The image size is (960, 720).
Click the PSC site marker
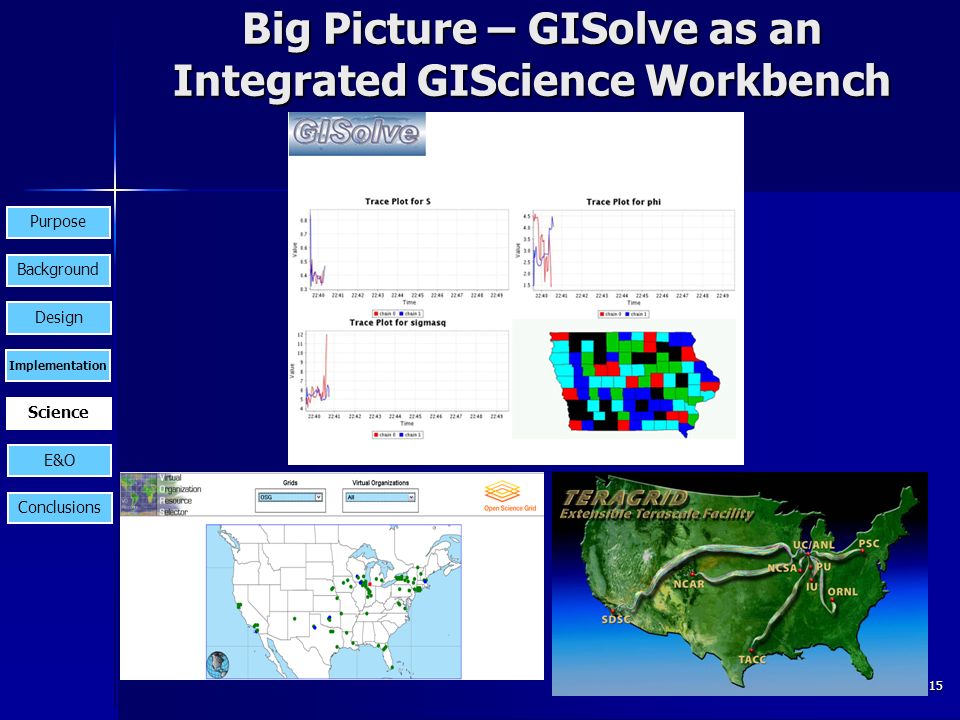pos(862,550)
